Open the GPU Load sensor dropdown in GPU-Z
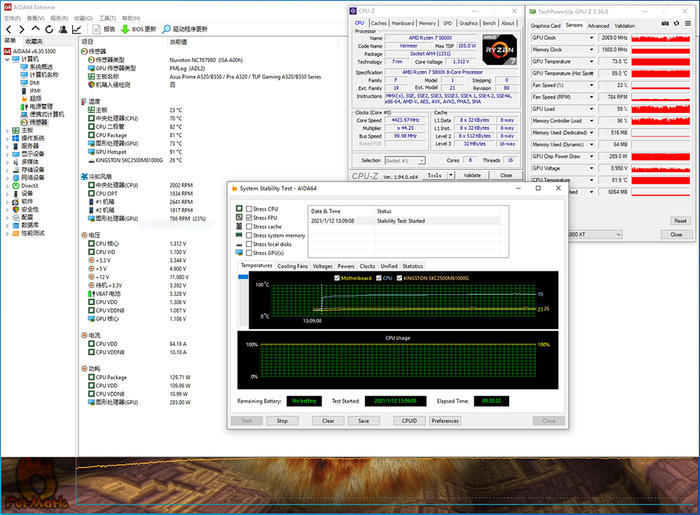This screenshot has height=515, width=700. [x=592, y=109]
